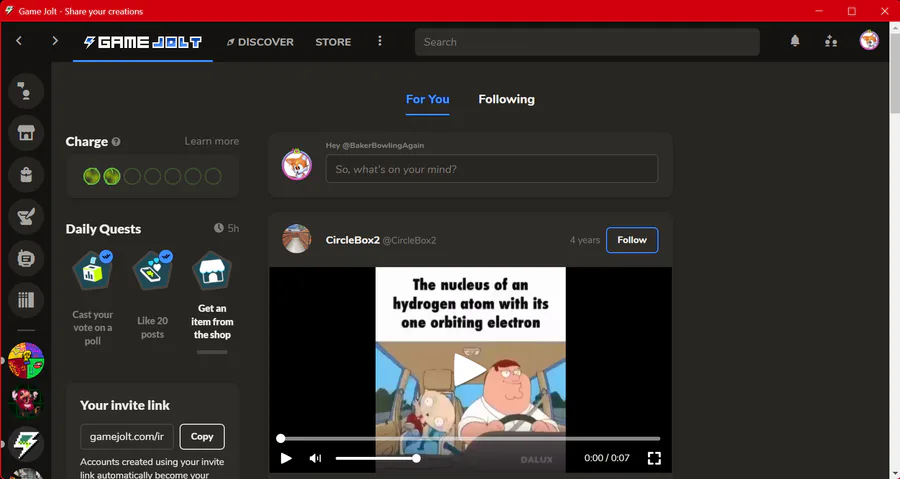Open the robot-face icon in sidebar

pos(26,259)
